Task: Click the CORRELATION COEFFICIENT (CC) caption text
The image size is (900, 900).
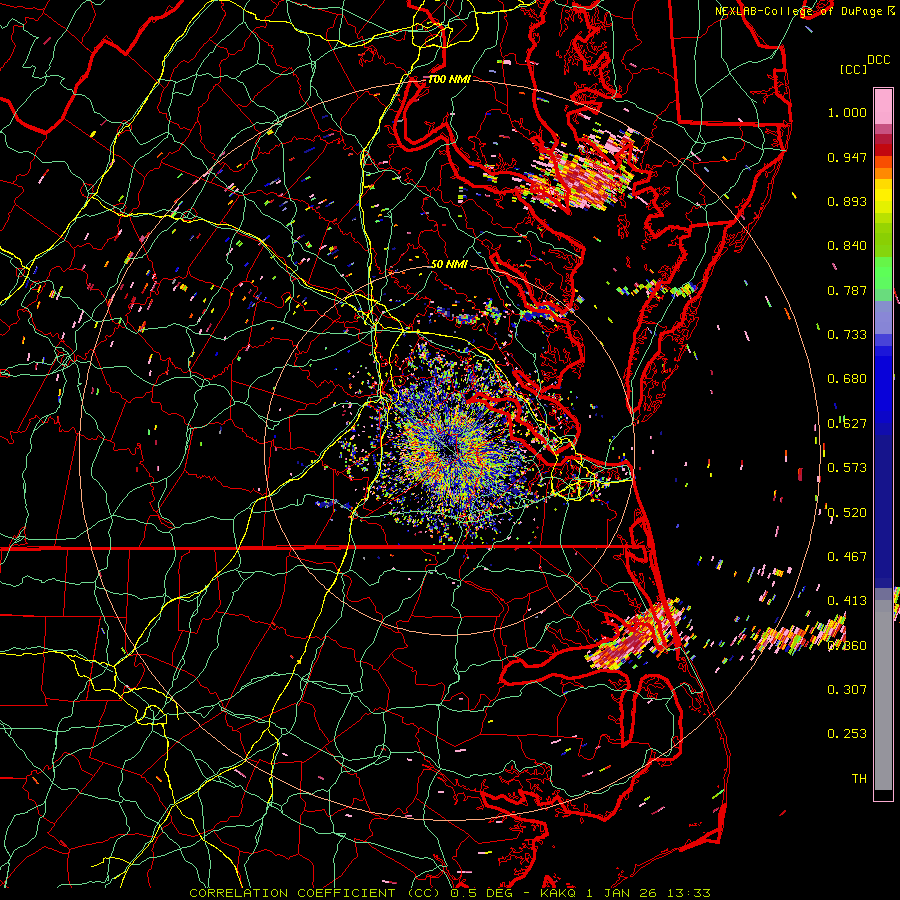Action: coord(315,893)
